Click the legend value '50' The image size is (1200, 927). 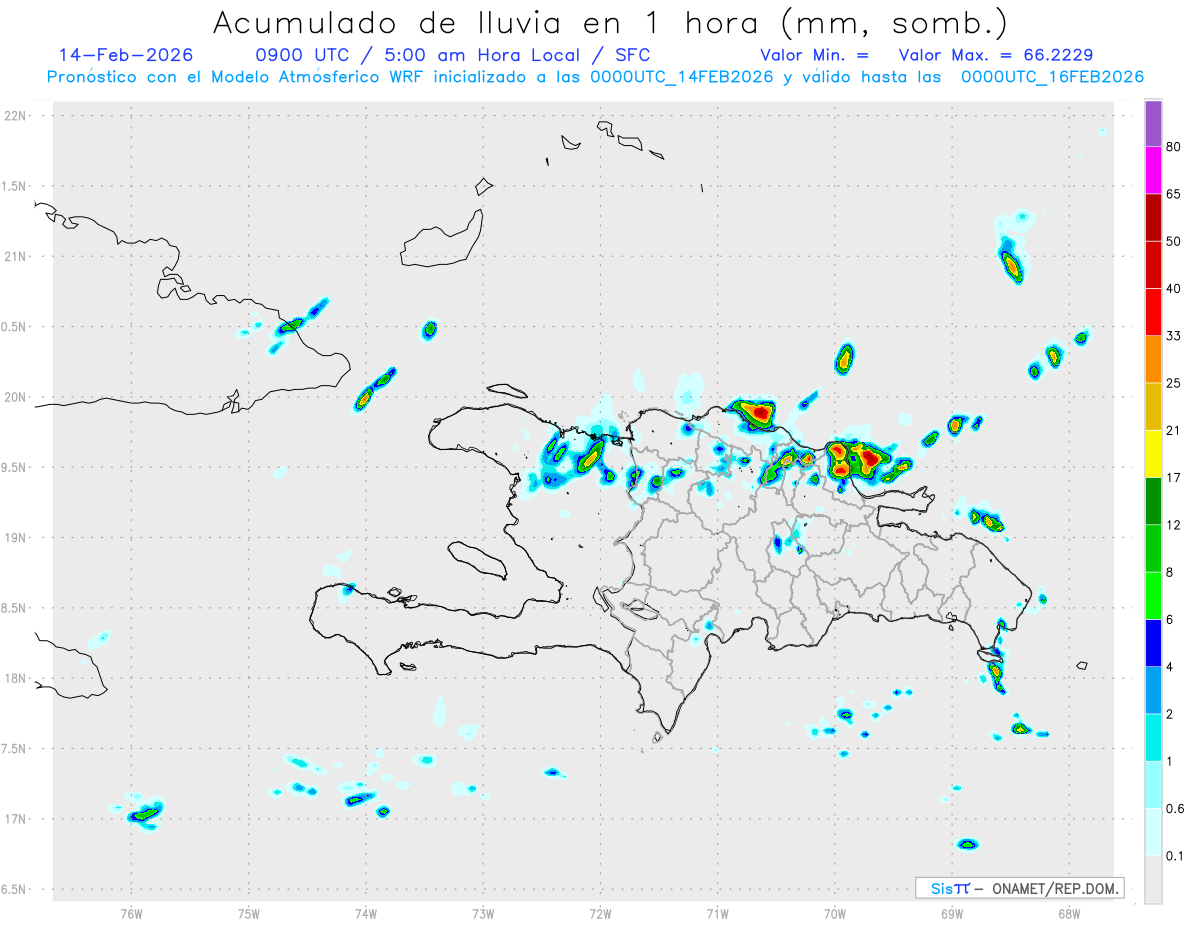tap(1174, 241)
